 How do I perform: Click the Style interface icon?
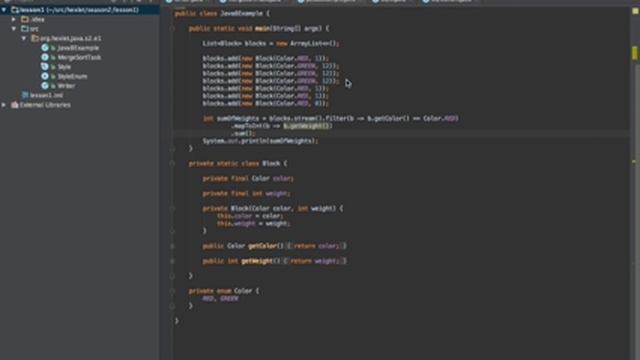[x=45, y=67]
